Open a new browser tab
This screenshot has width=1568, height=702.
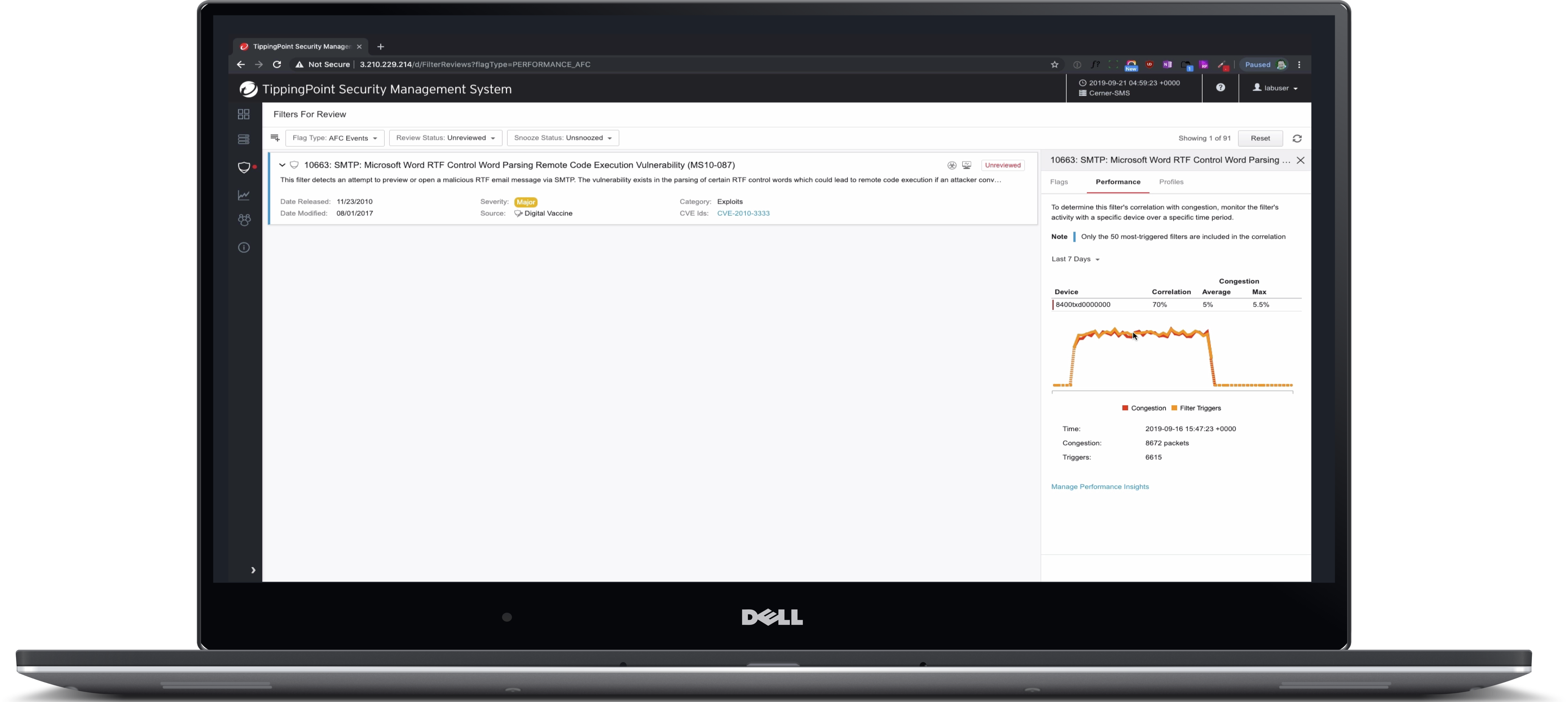coord(380,47)
